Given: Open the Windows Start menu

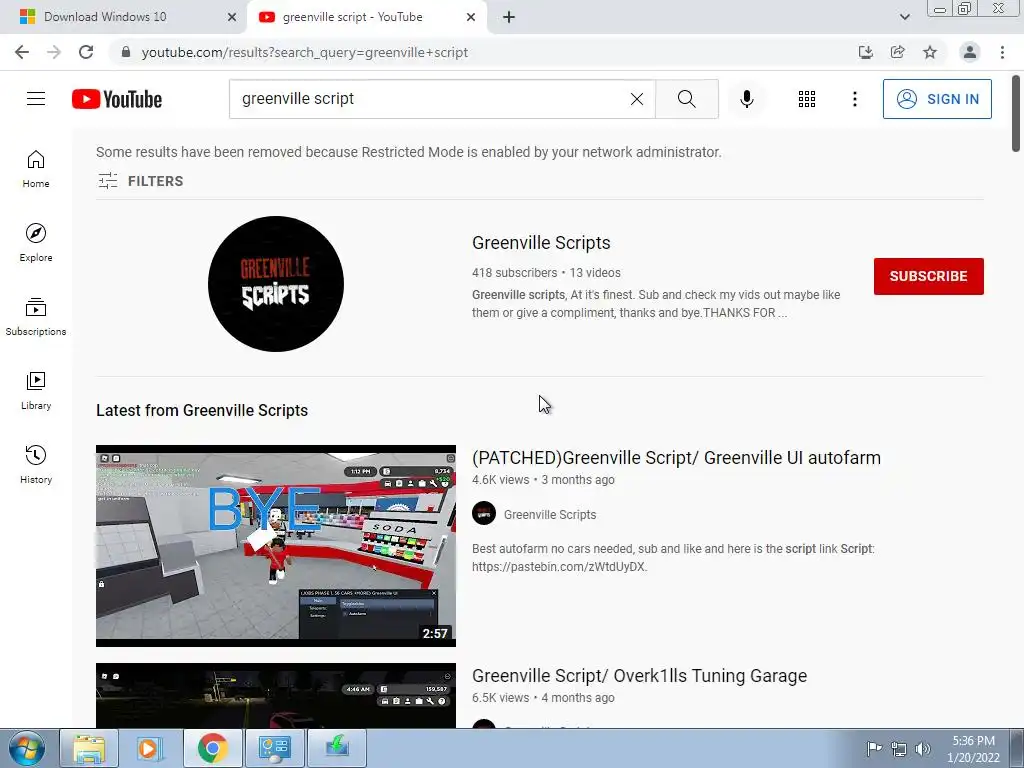Looking at the screenshot, I should (26, 748).
